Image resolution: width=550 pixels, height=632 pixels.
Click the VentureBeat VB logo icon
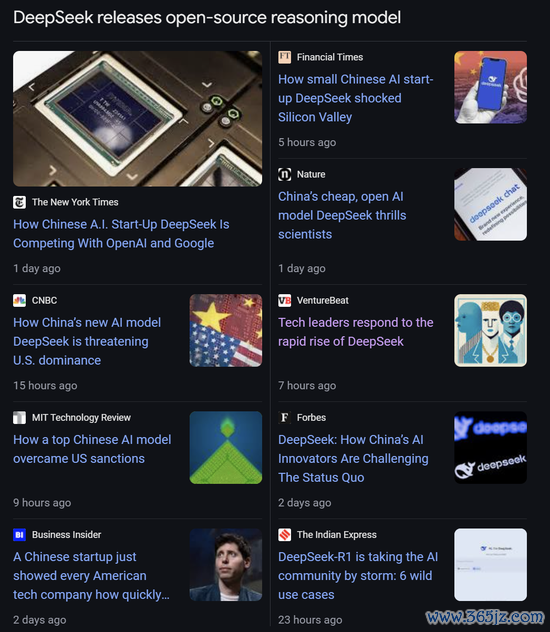[x=284, y=300]
